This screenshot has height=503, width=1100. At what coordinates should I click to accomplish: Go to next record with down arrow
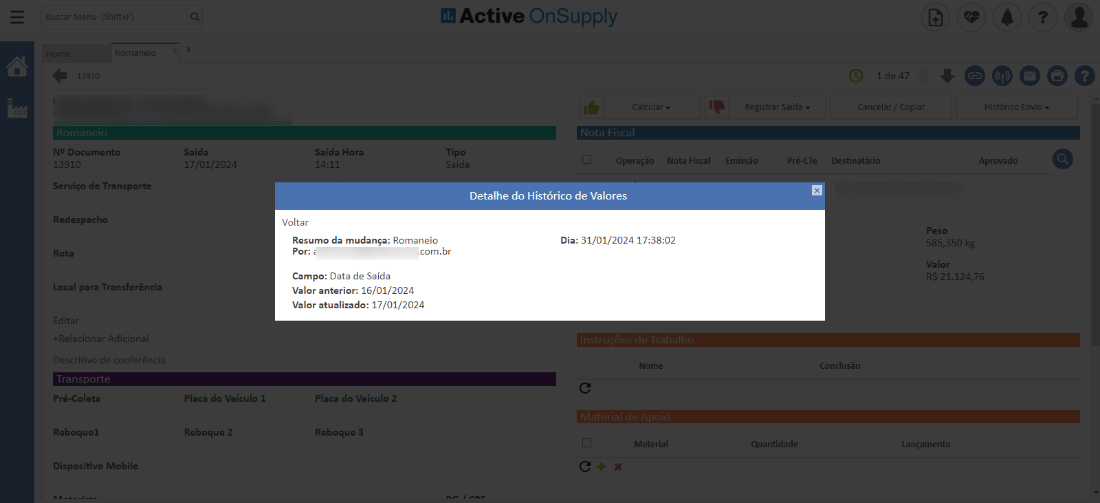[x=947, y=75]
